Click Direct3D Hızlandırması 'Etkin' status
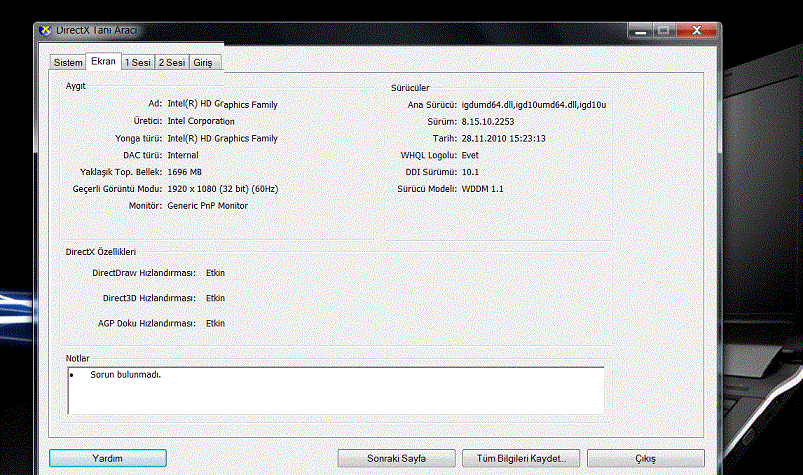 point(215,298)
